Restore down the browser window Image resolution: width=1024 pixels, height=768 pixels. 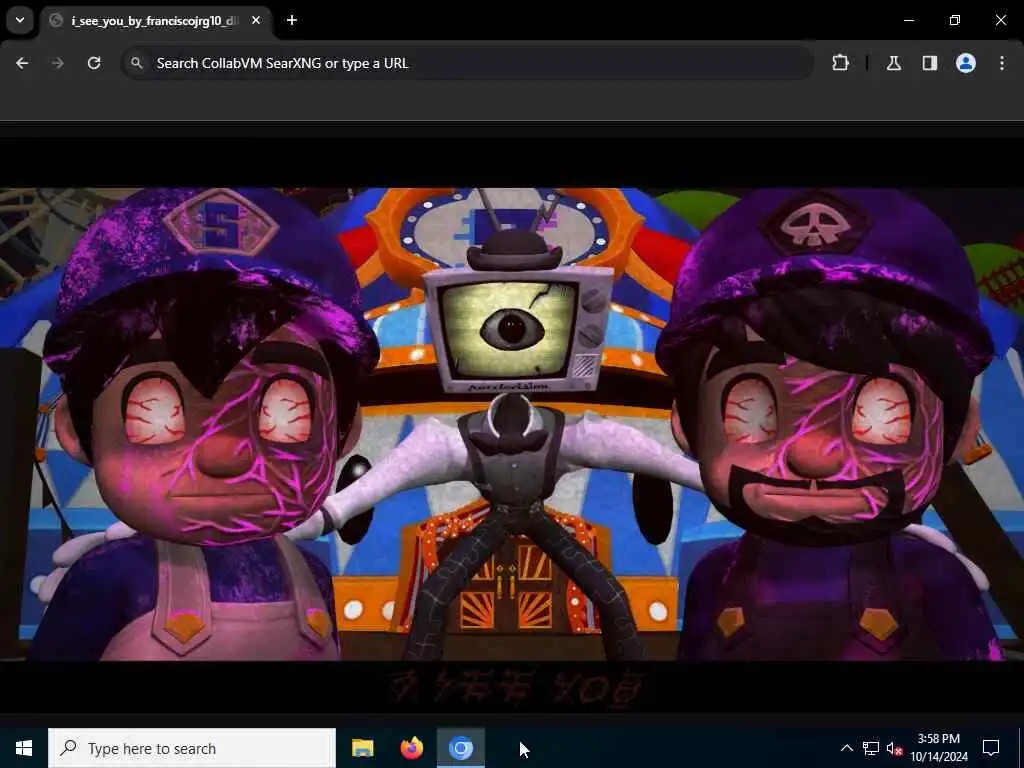955,20
